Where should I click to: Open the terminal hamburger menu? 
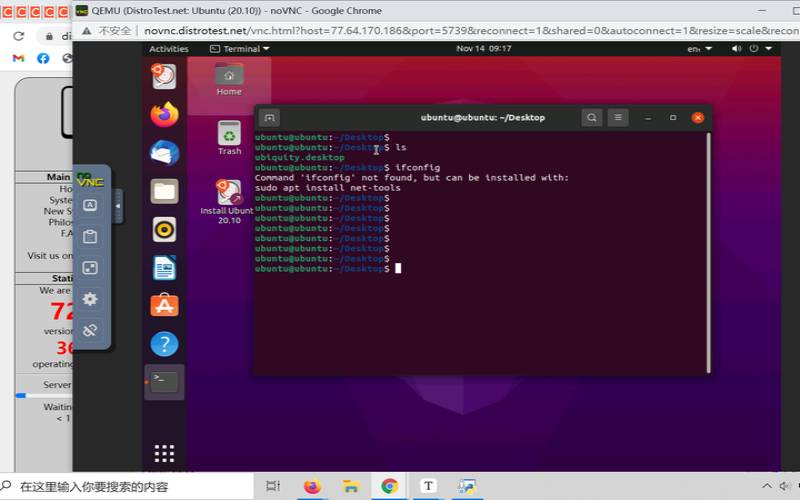(x=618, y=118)
